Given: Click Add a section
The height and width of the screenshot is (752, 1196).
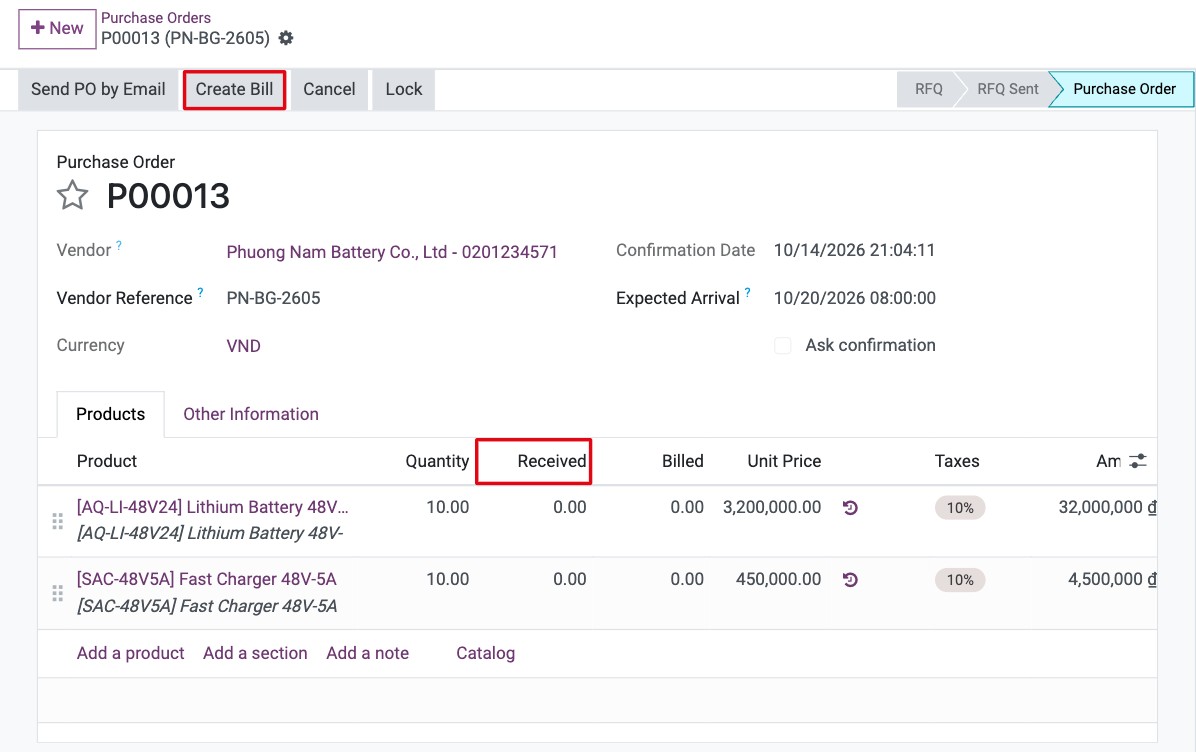Looking at the screenshot, I should (x=255, y=654).
